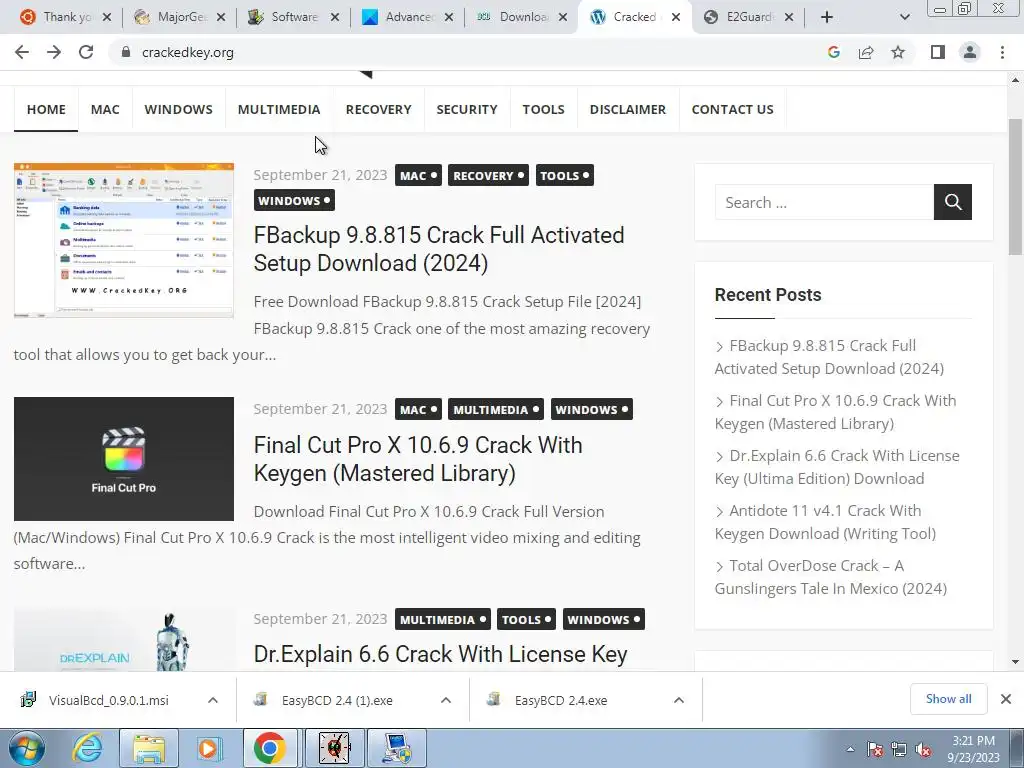Viewport: 1024px width, 768px height.
Task: Show all downloads
Action: click(x=948, y=699)
